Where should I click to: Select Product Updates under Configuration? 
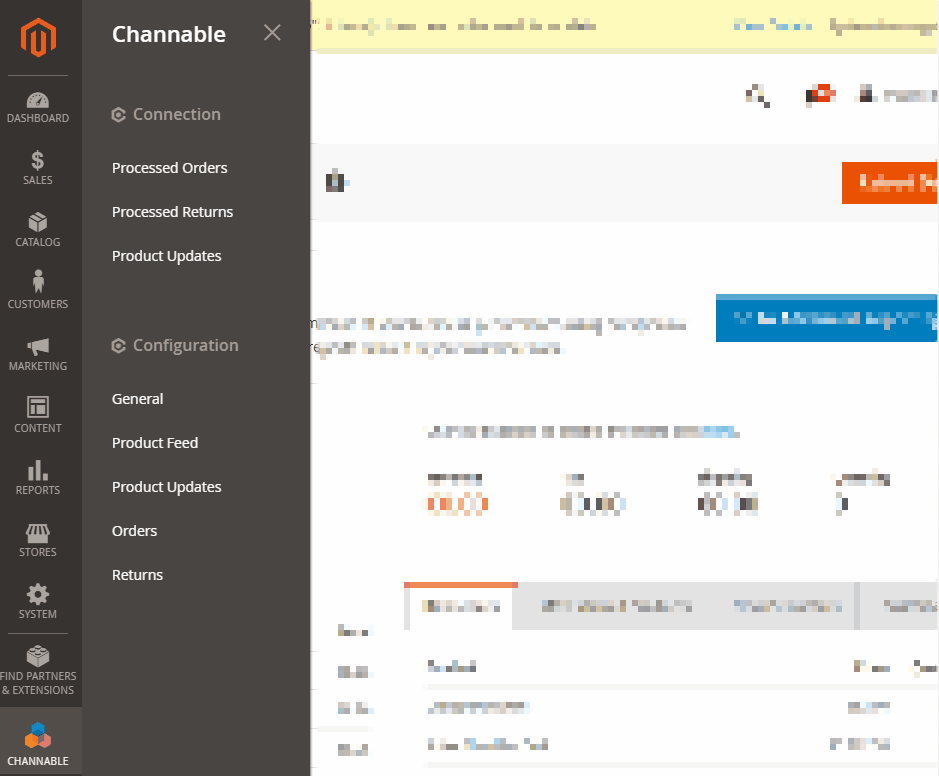[166, 487]
